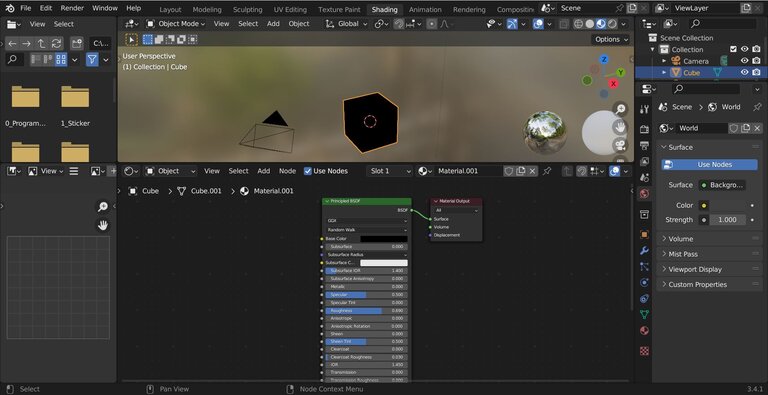Go back in file browser
Screen dimensions: 768x395
(12, 44)
